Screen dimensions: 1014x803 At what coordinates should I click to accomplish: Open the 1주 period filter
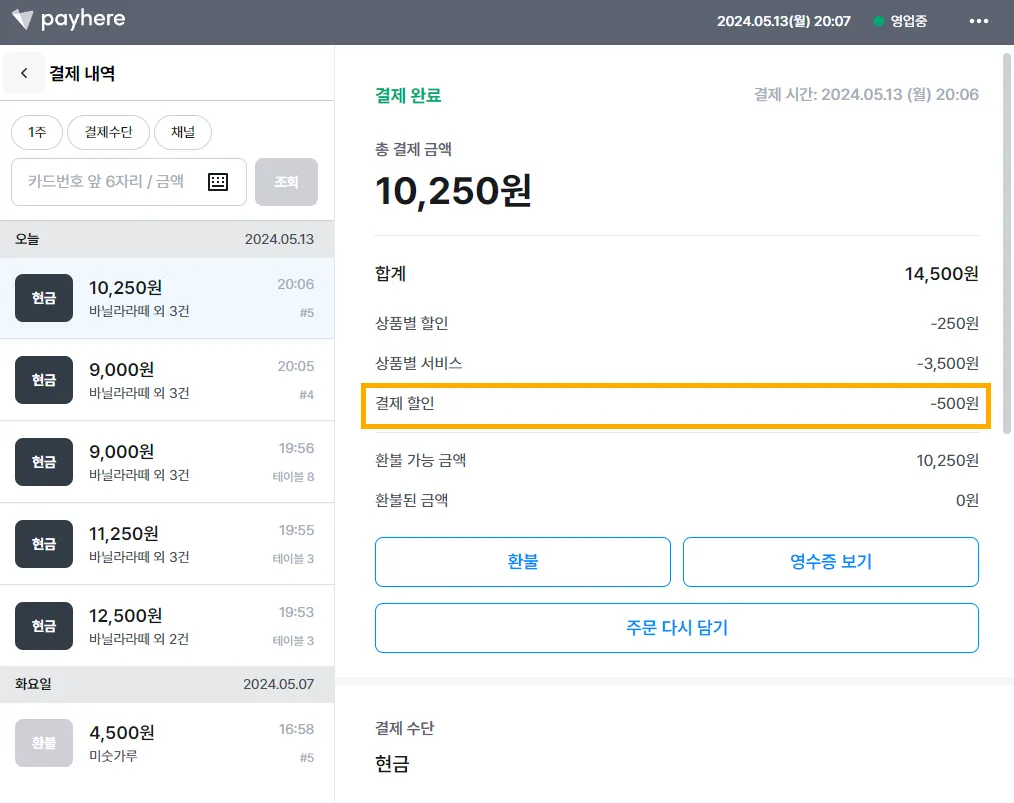pos(37,132)
